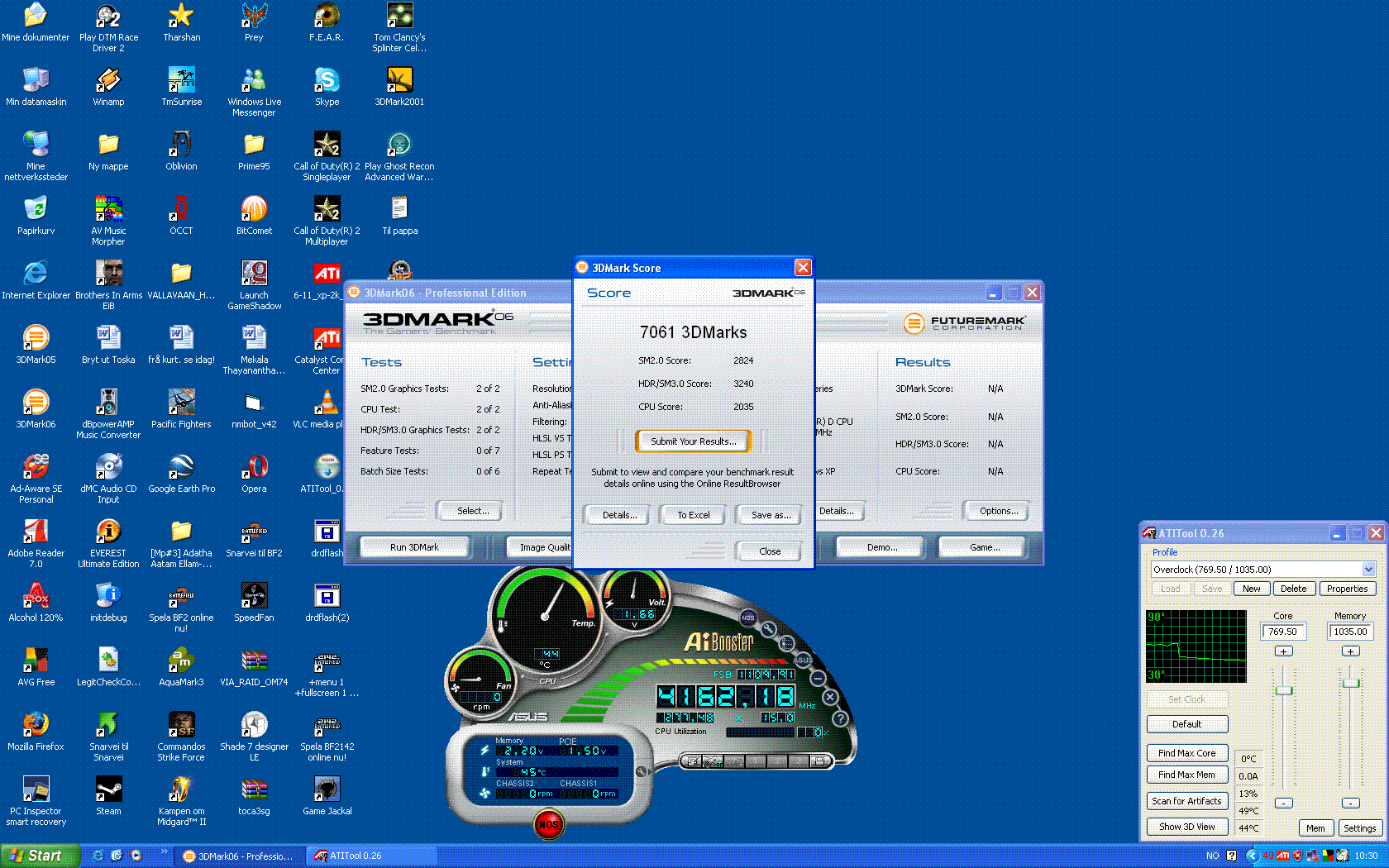
Task: Open the OCCT desktop shortcut
Action: coord(181,216)
